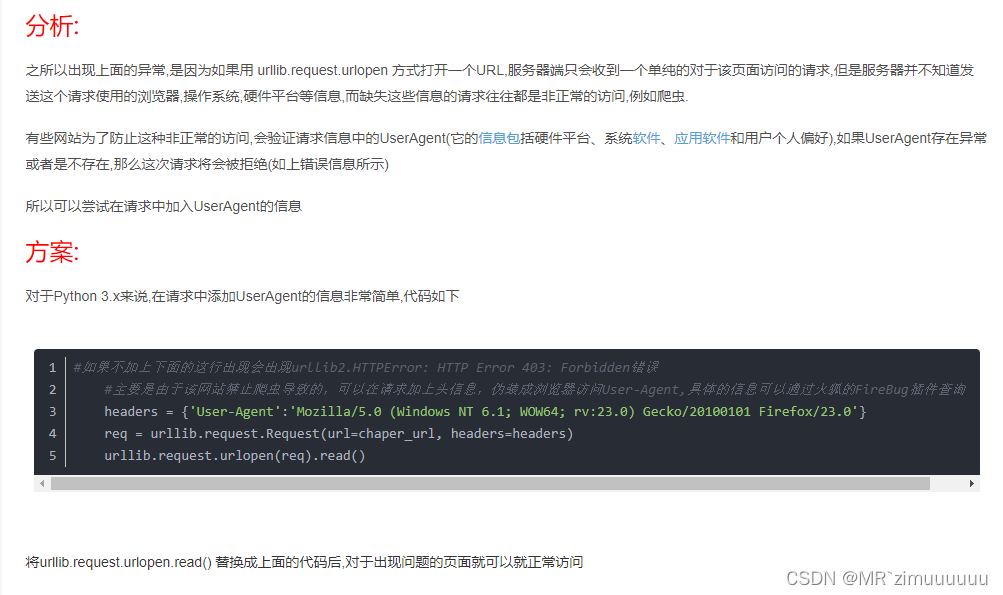Click code line number 3
Screen dimensions: 1003x595
click(52, 411)
